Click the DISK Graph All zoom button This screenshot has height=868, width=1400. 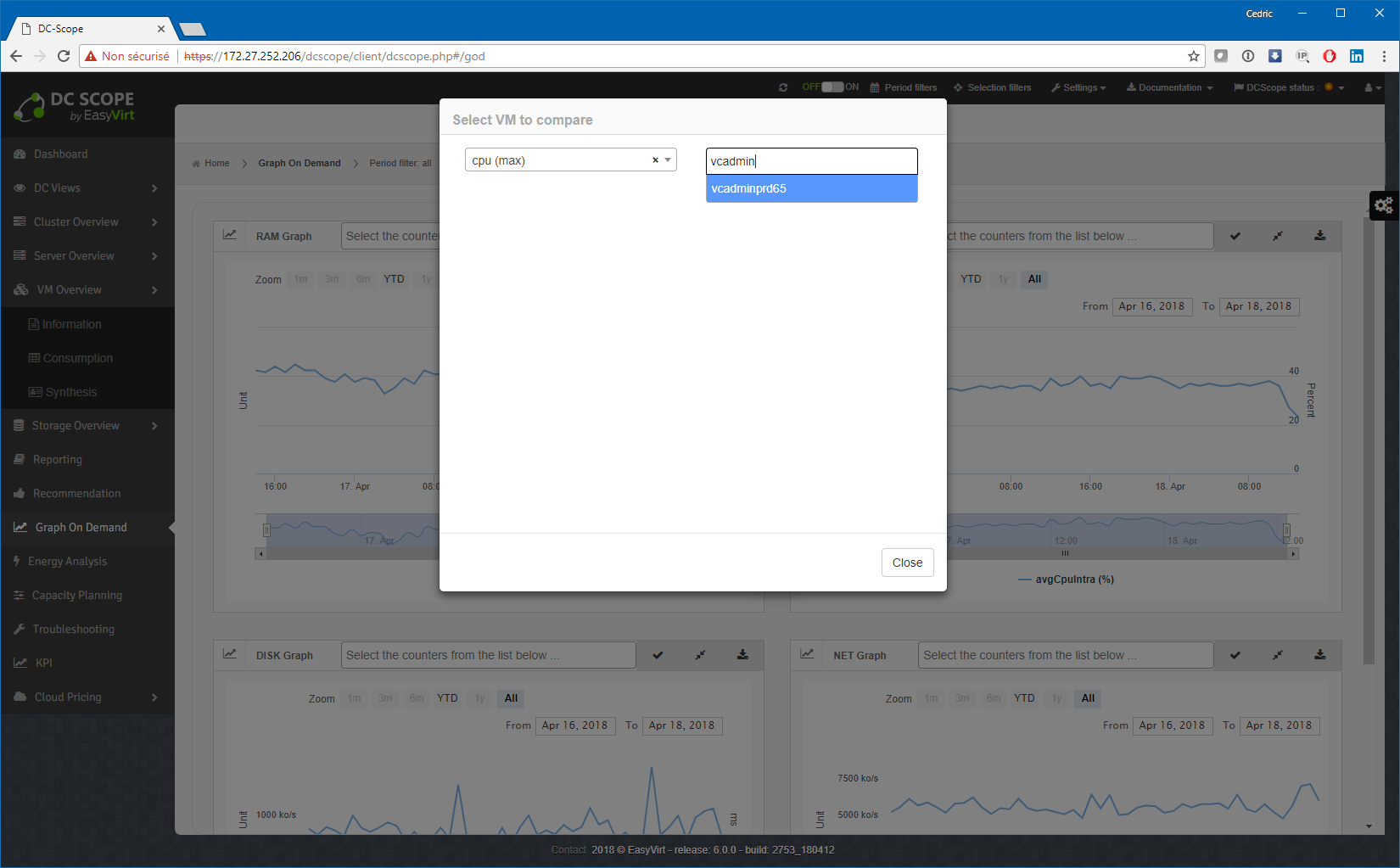click(511, 698)
